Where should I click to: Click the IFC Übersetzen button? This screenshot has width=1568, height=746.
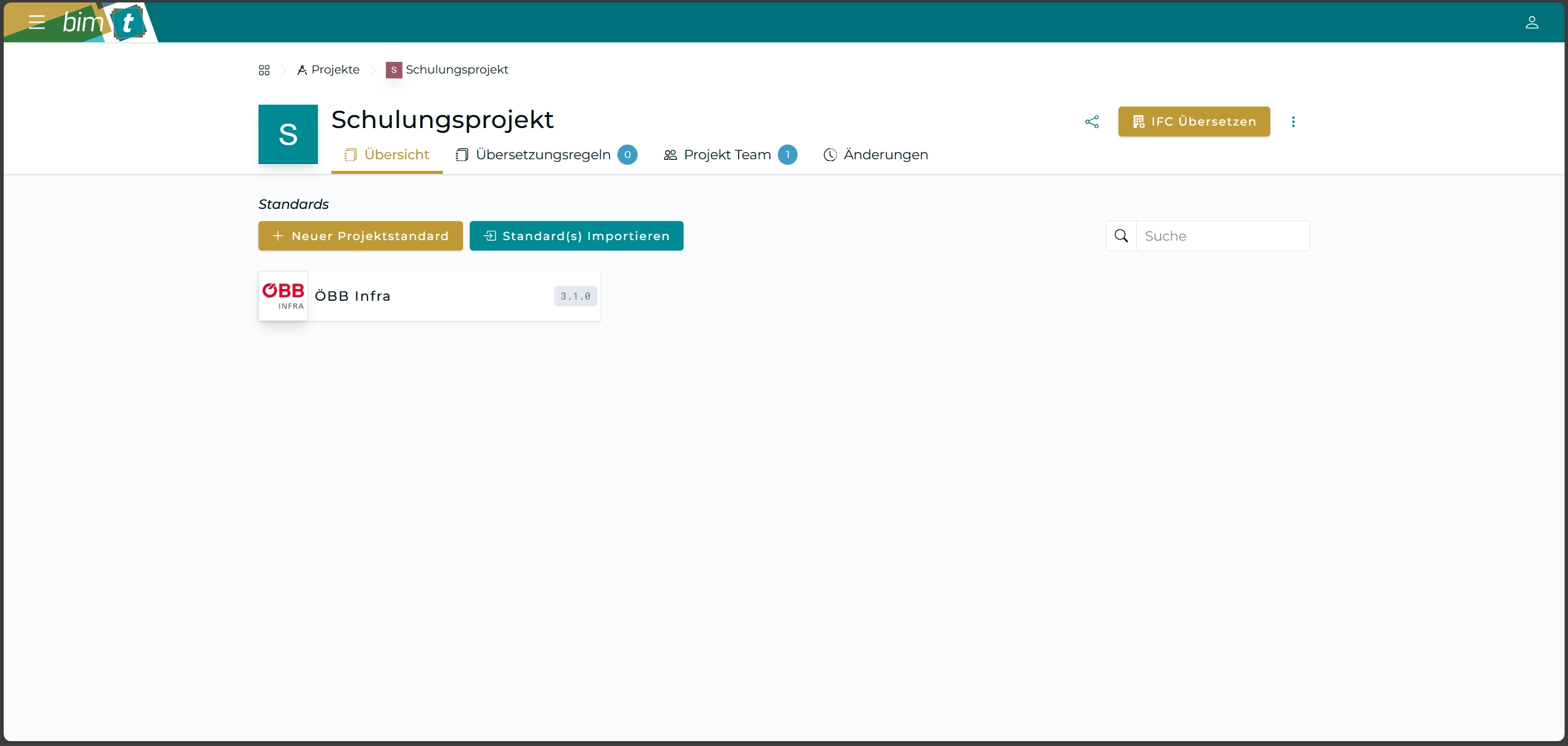click(x=1194, y=121)
